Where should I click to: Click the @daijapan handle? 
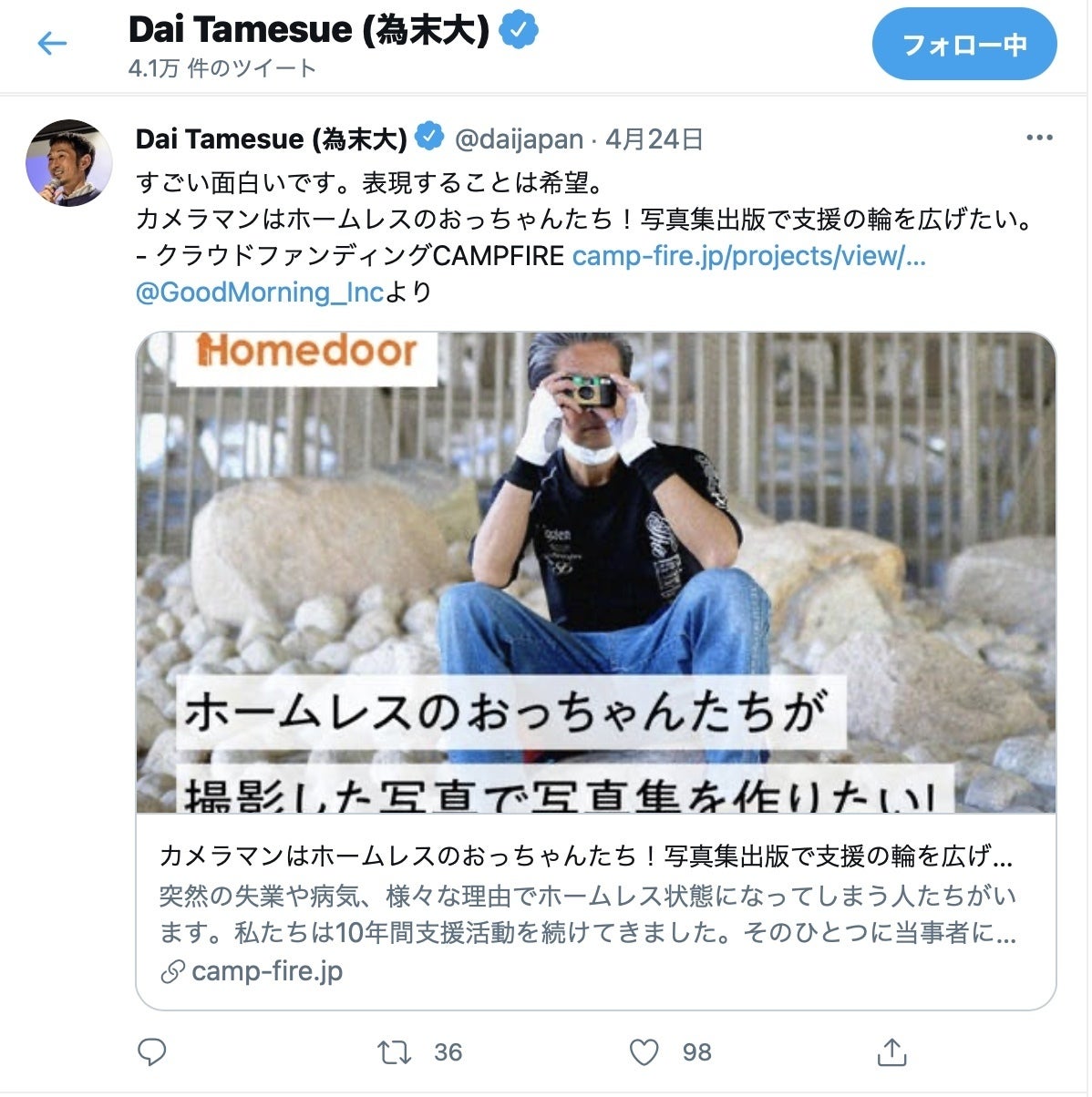click(x=519, y=138)
